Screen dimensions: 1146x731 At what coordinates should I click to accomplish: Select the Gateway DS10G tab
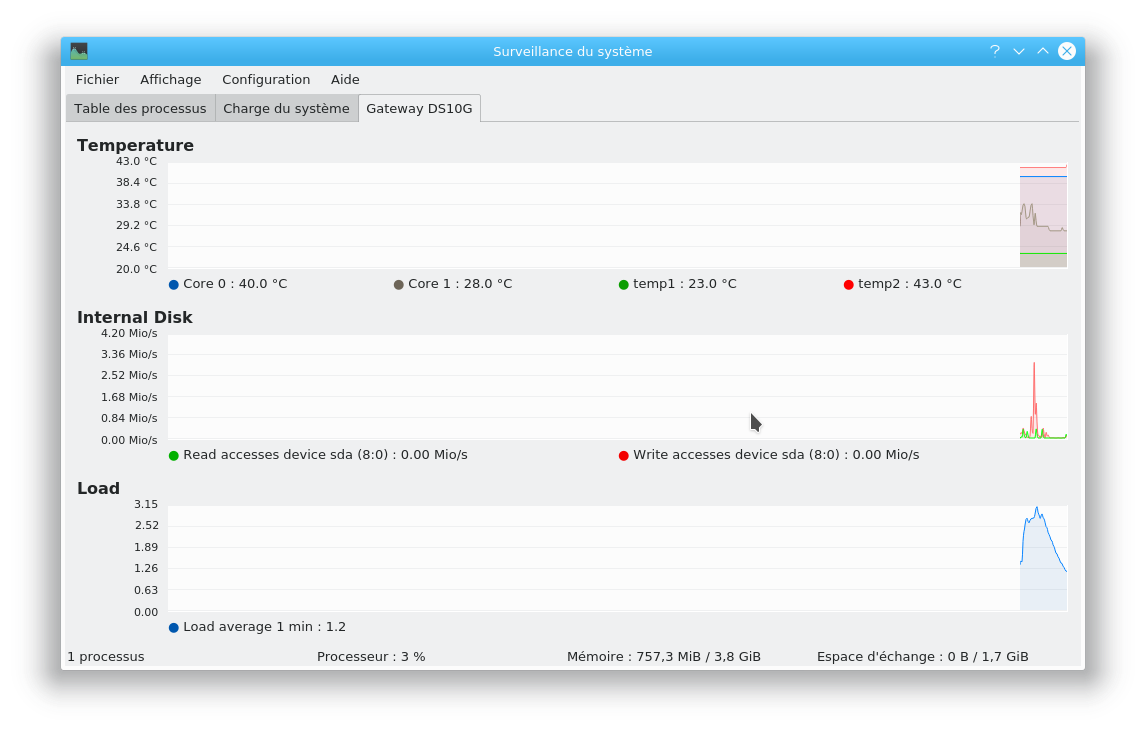coord(420,108)
